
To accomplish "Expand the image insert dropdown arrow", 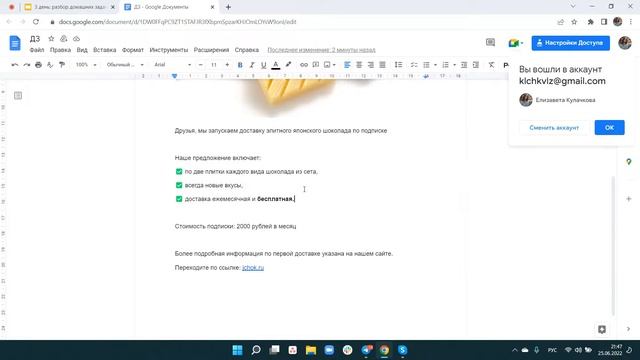I will 334,65.
